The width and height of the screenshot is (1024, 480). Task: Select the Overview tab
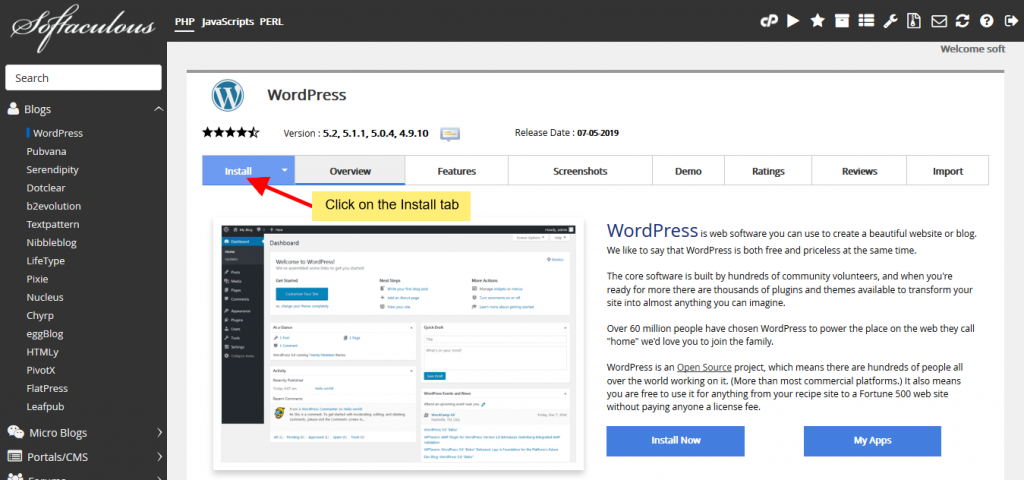tap(350, 171)
